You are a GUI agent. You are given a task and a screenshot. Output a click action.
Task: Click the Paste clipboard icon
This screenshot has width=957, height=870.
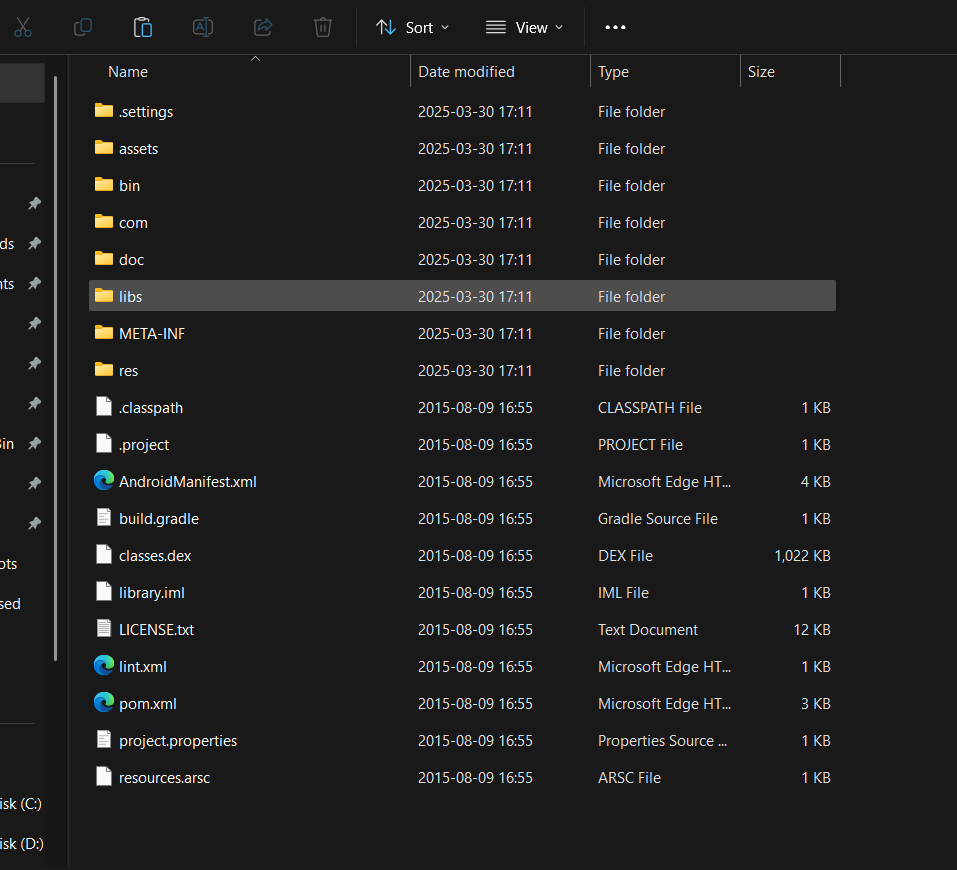click(143, 27)
